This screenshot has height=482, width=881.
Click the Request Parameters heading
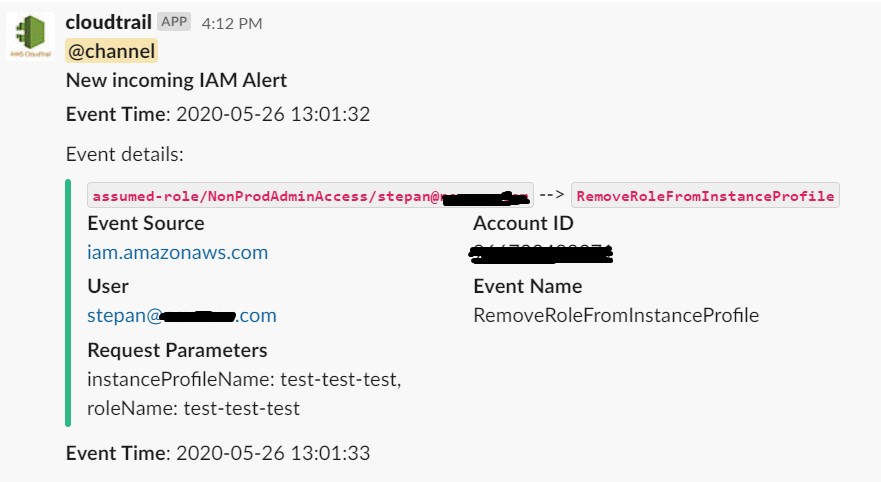pos(178,351)
